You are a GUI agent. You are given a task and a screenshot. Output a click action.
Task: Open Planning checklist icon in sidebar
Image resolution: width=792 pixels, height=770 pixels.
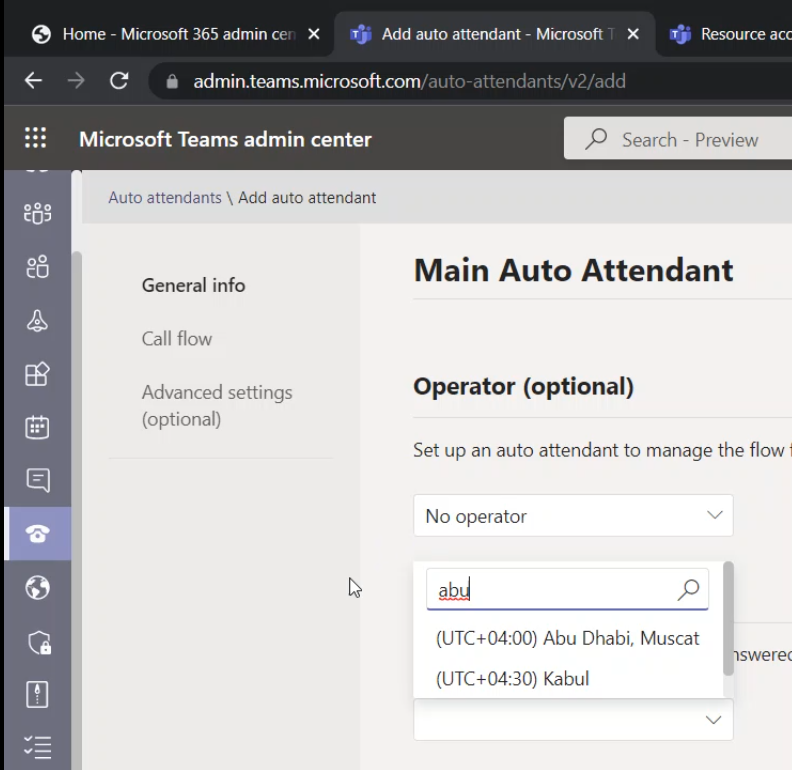point(37,747)
